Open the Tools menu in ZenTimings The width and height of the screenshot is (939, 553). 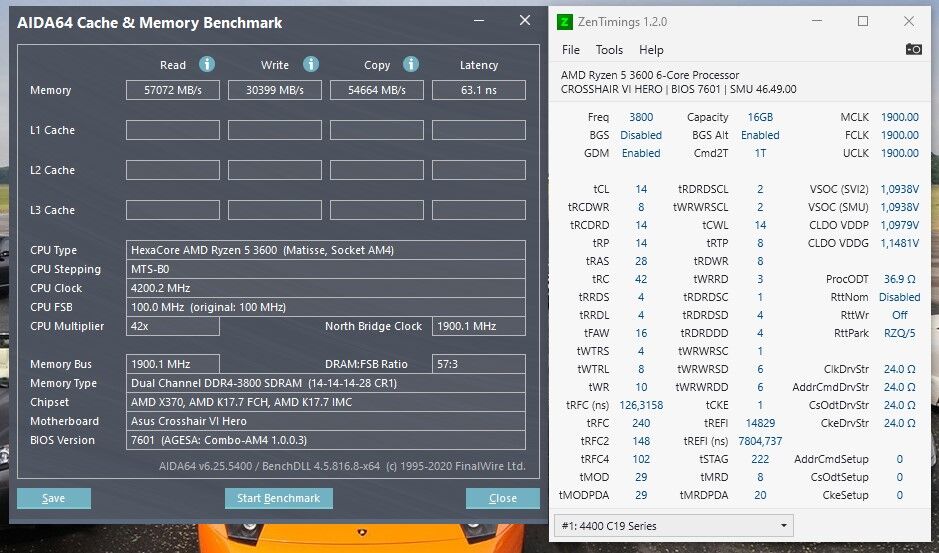pos(609,50)
